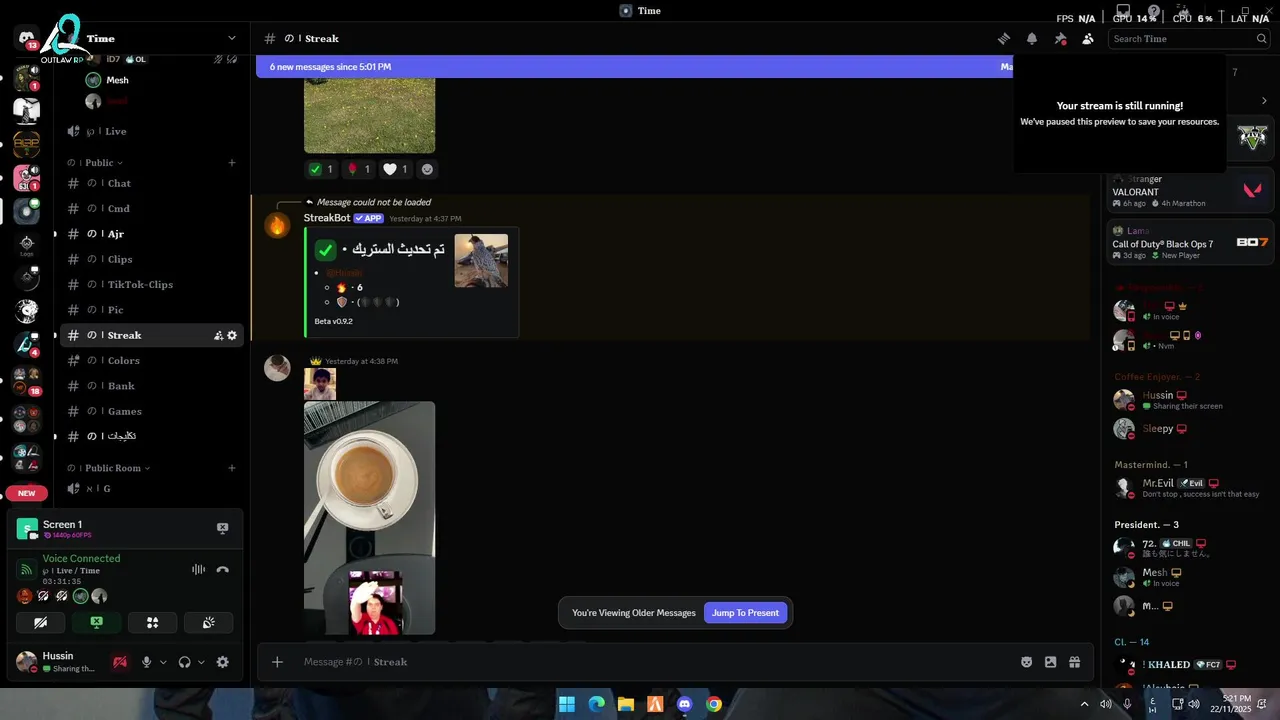
Task: Open Windows Start menu
Action: (x=567, y=704)
